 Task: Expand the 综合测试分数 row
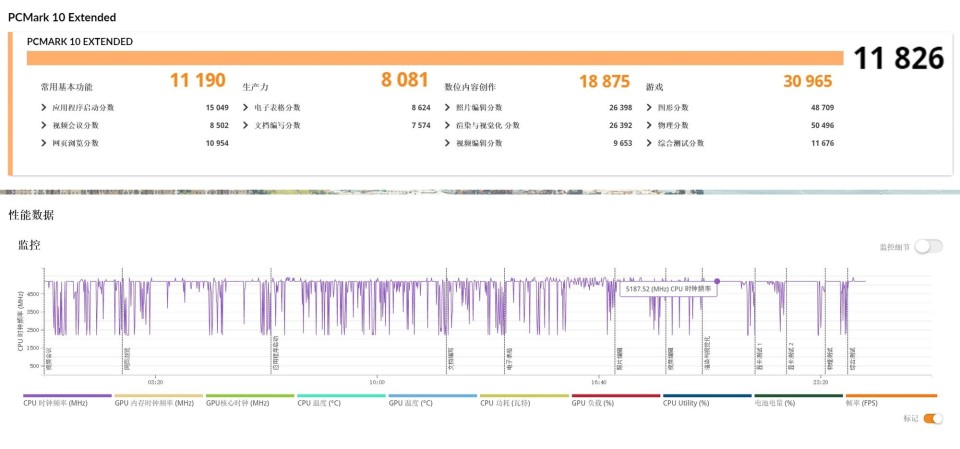649,143
